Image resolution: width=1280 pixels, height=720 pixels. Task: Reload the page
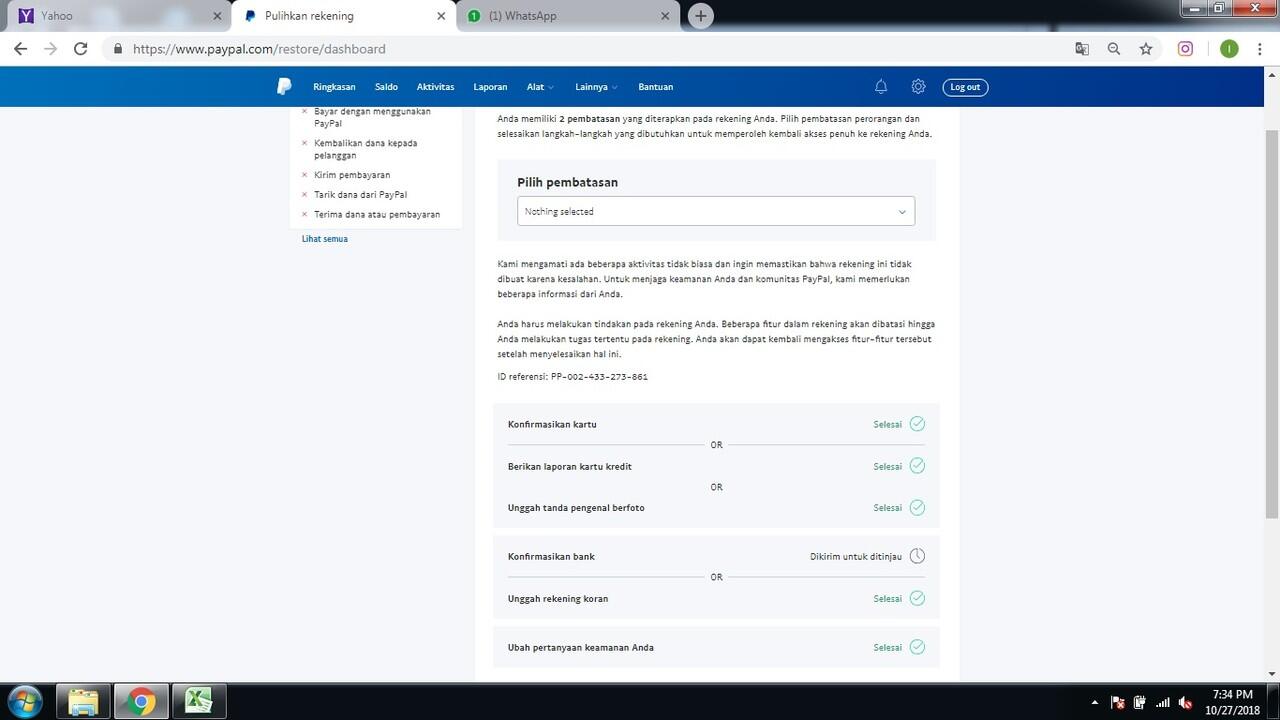pyautogui.click(x=81, y=49)
